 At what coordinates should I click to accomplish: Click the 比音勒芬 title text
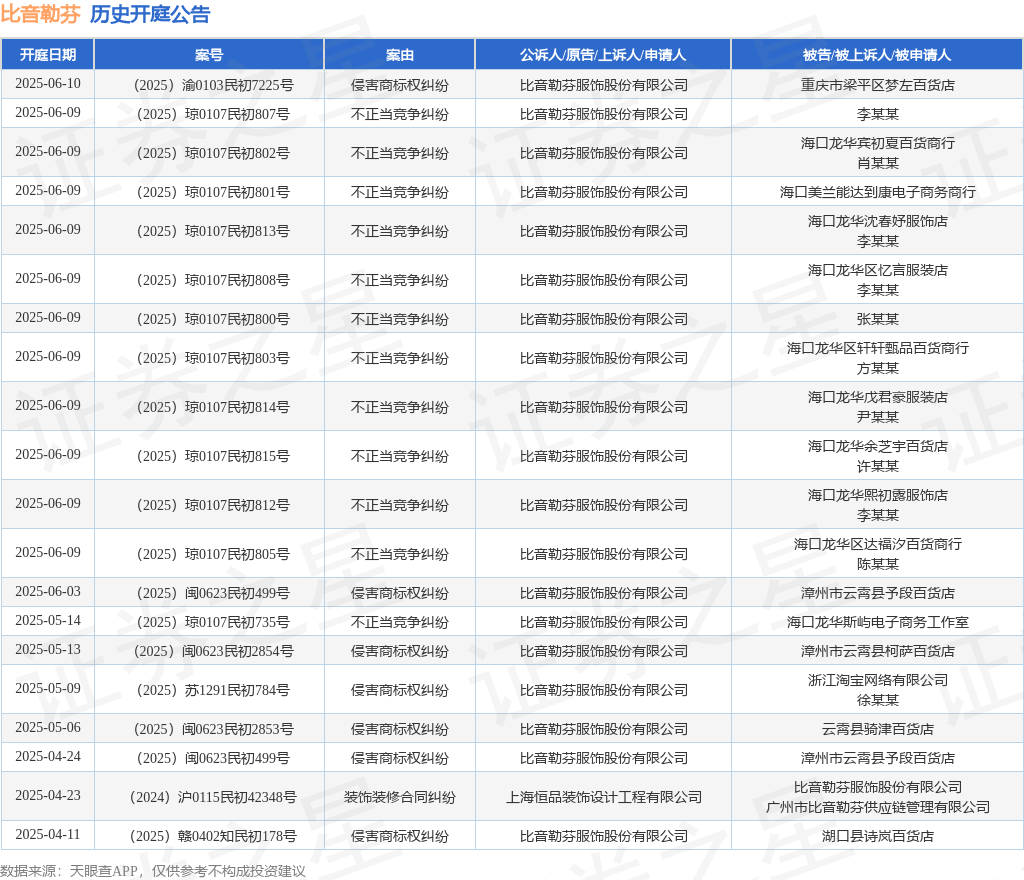40,14
